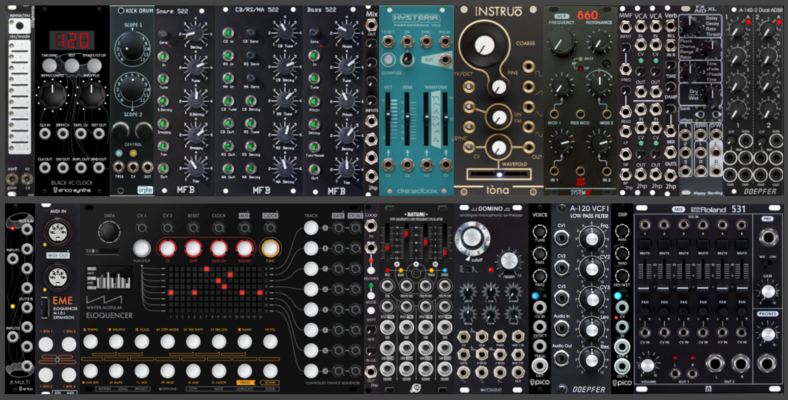Click the SCOPE 2 knob on Kick Drum
Image resolution: width=788 pixels, height=400 pixels.
coord(133,91)
